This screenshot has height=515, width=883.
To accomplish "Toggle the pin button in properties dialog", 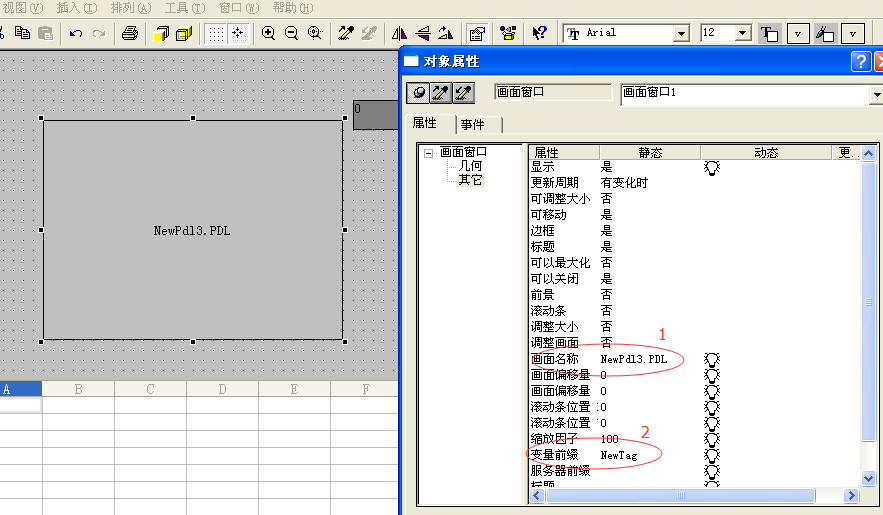I will 418,93.
